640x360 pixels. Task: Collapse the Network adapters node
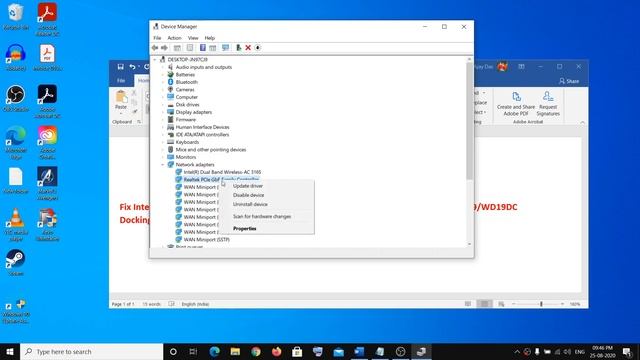(163, 165)
